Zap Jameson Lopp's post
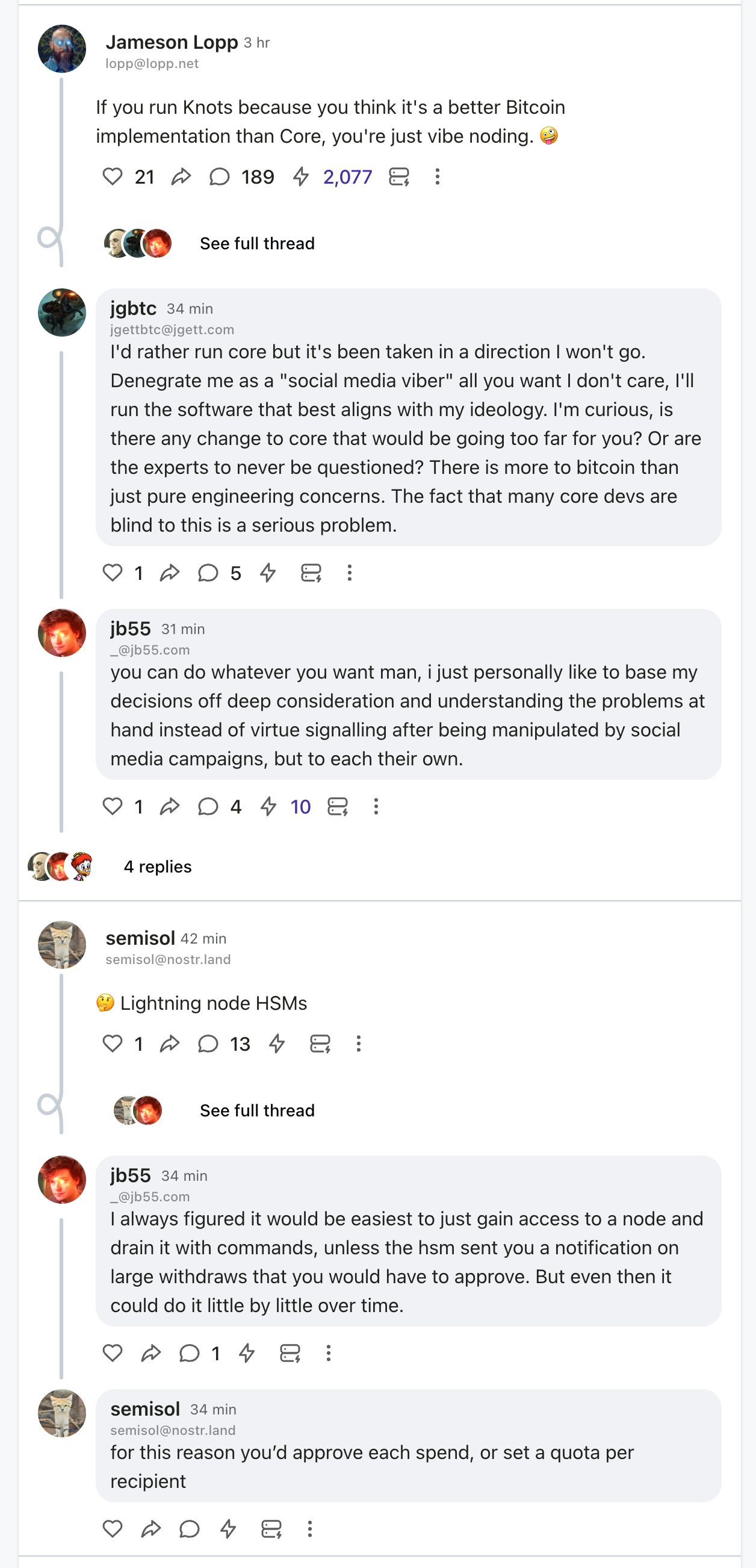Image resolution: width=756 pixels, height=1568 pixels. (x=301, y=177)
